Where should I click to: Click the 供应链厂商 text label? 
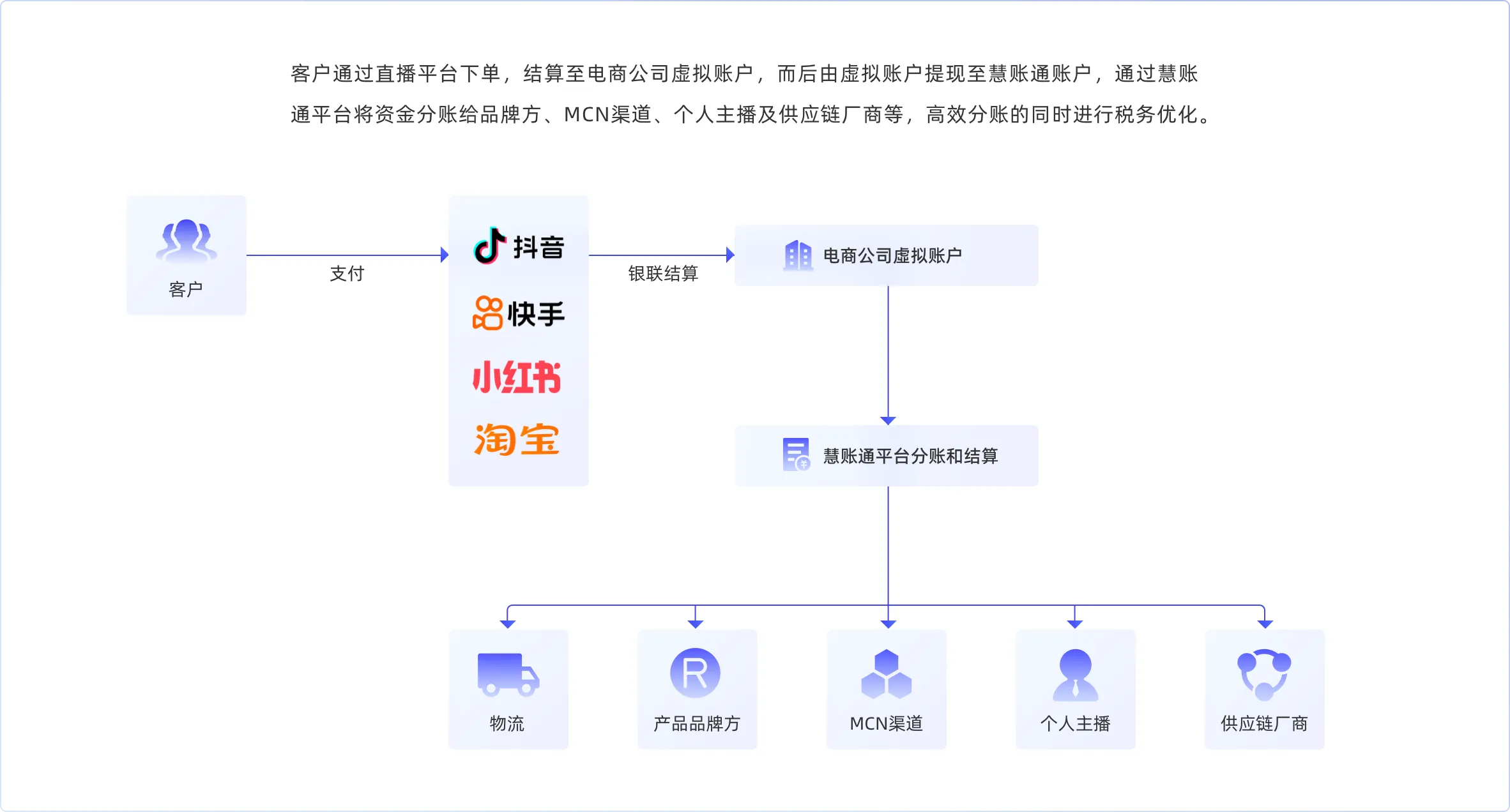pyautogui.click(x=1264, y=723)
